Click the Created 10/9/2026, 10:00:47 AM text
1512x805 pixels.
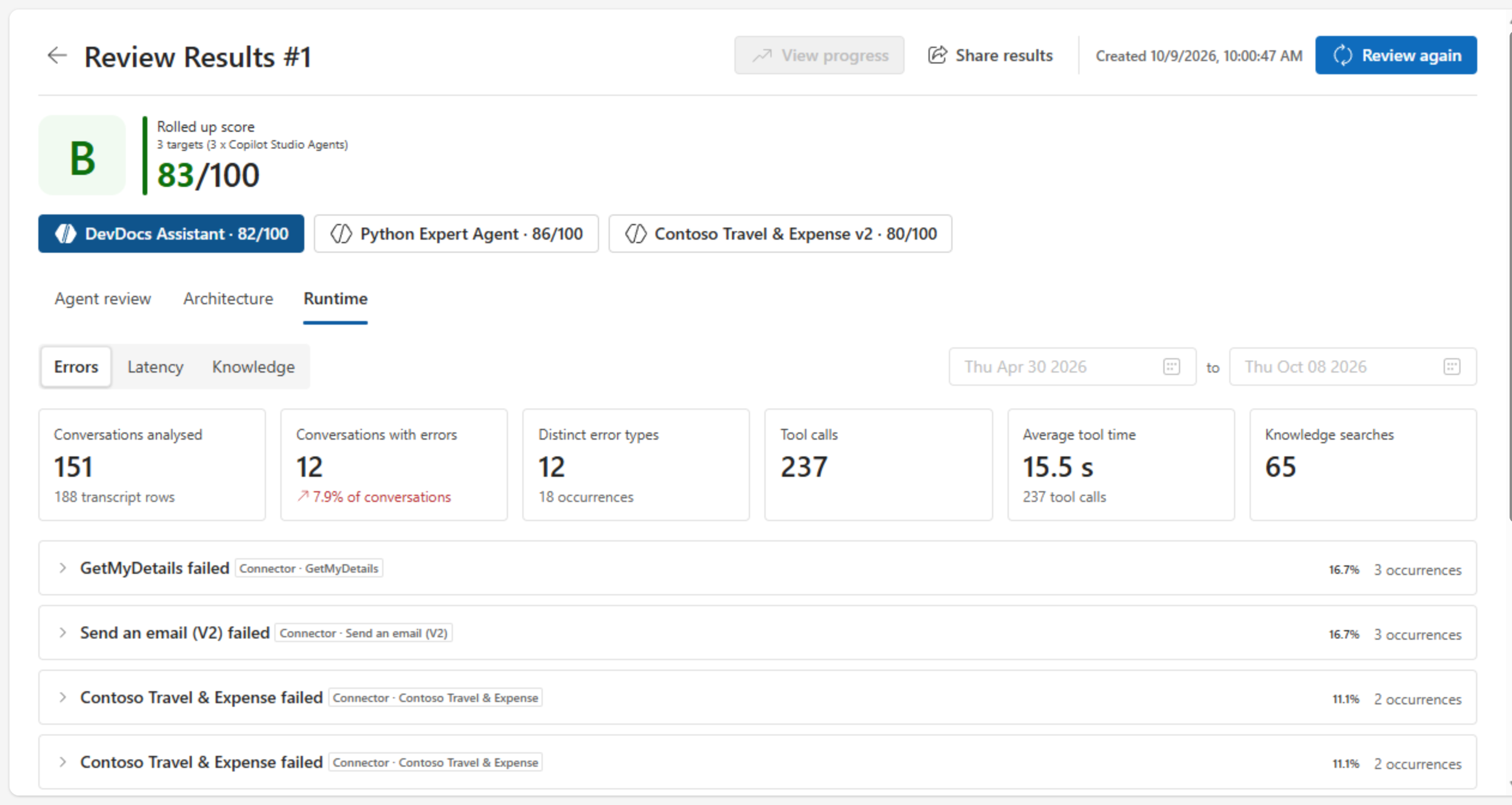1199,56
